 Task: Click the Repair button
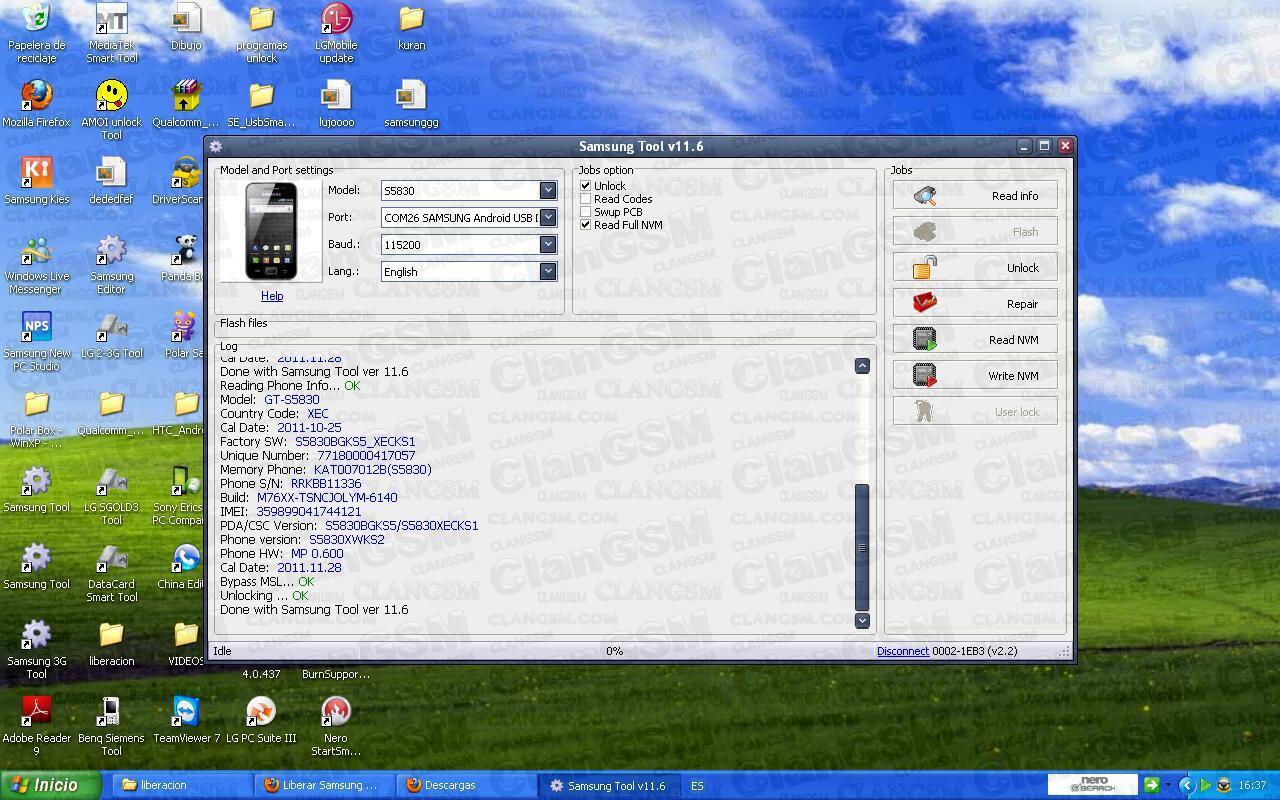pyautogui.click(x=975, y=304)
